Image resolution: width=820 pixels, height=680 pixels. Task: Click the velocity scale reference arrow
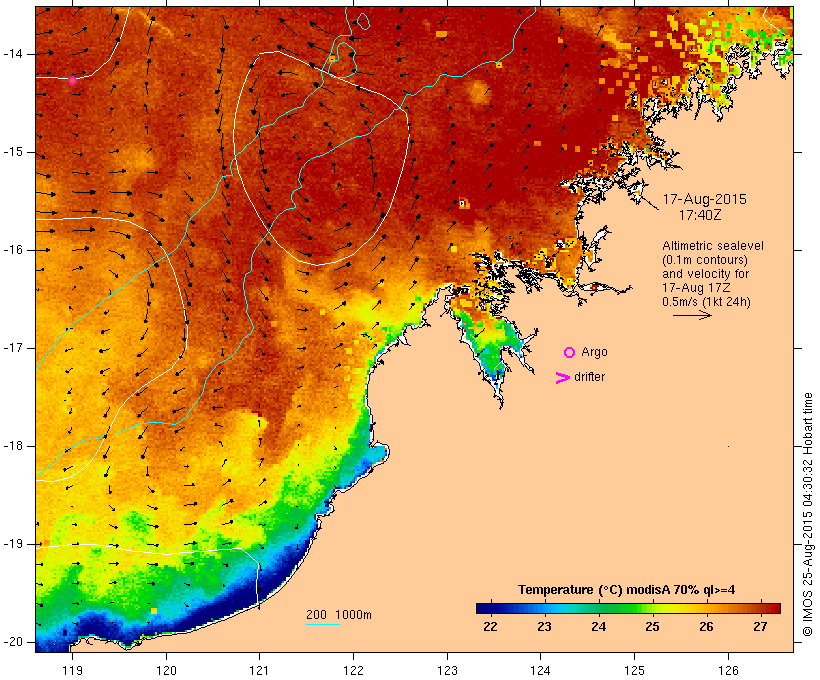click(692, 315)
